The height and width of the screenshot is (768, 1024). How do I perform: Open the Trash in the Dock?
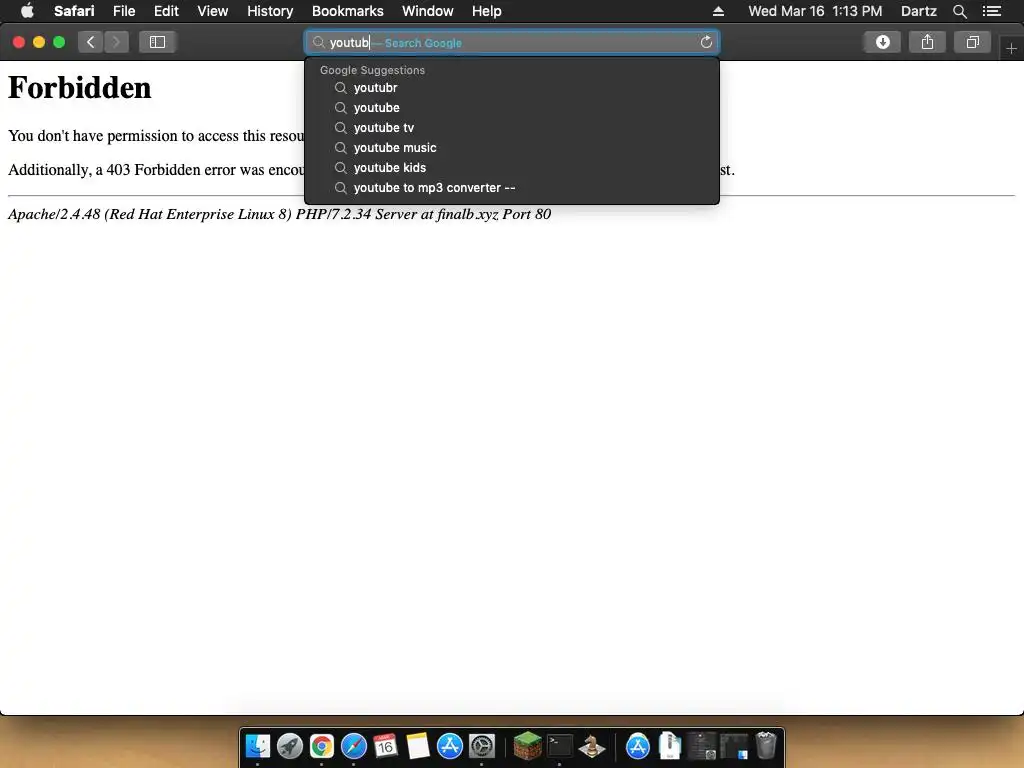765,746
